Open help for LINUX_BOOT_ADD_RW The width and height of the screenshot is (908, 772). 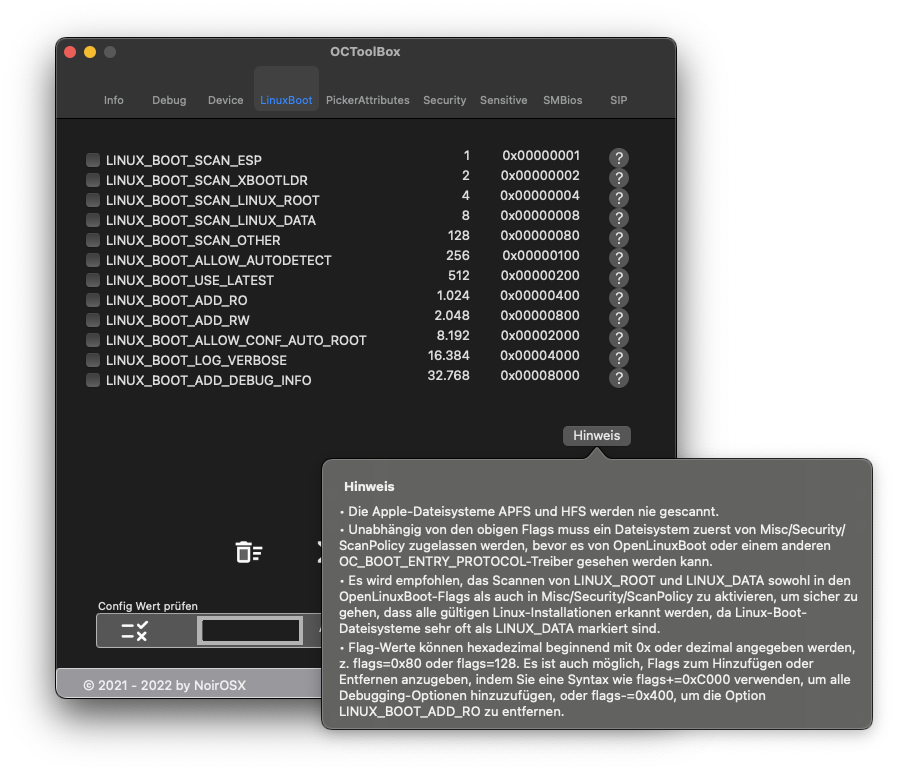pos(618,317)
